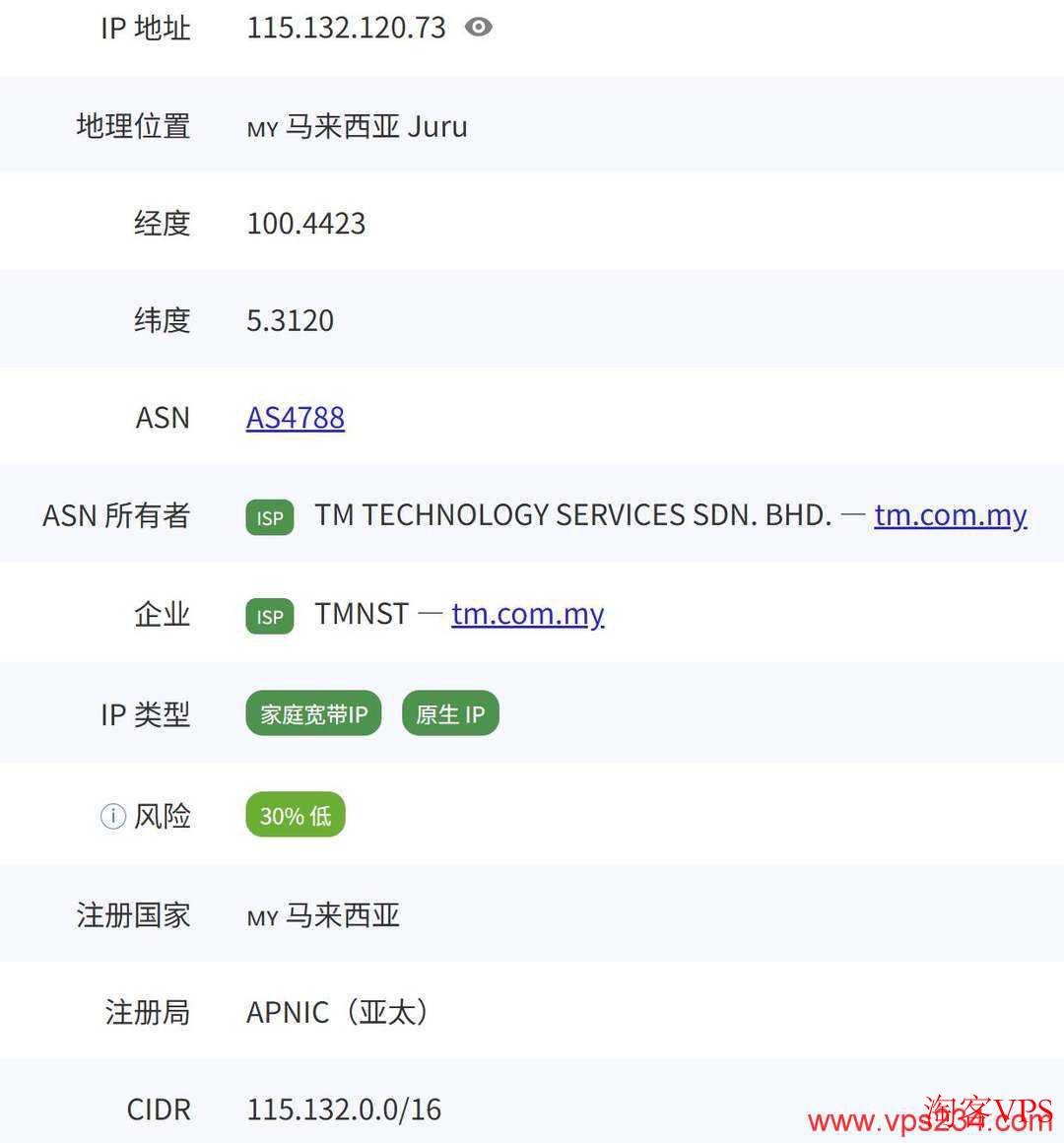The height and width of the screenshot is (1143, 1064).
Task: Toggle visibility of the IP address with the eye icon
Action: pyautogui.click(x=479, y=27)
